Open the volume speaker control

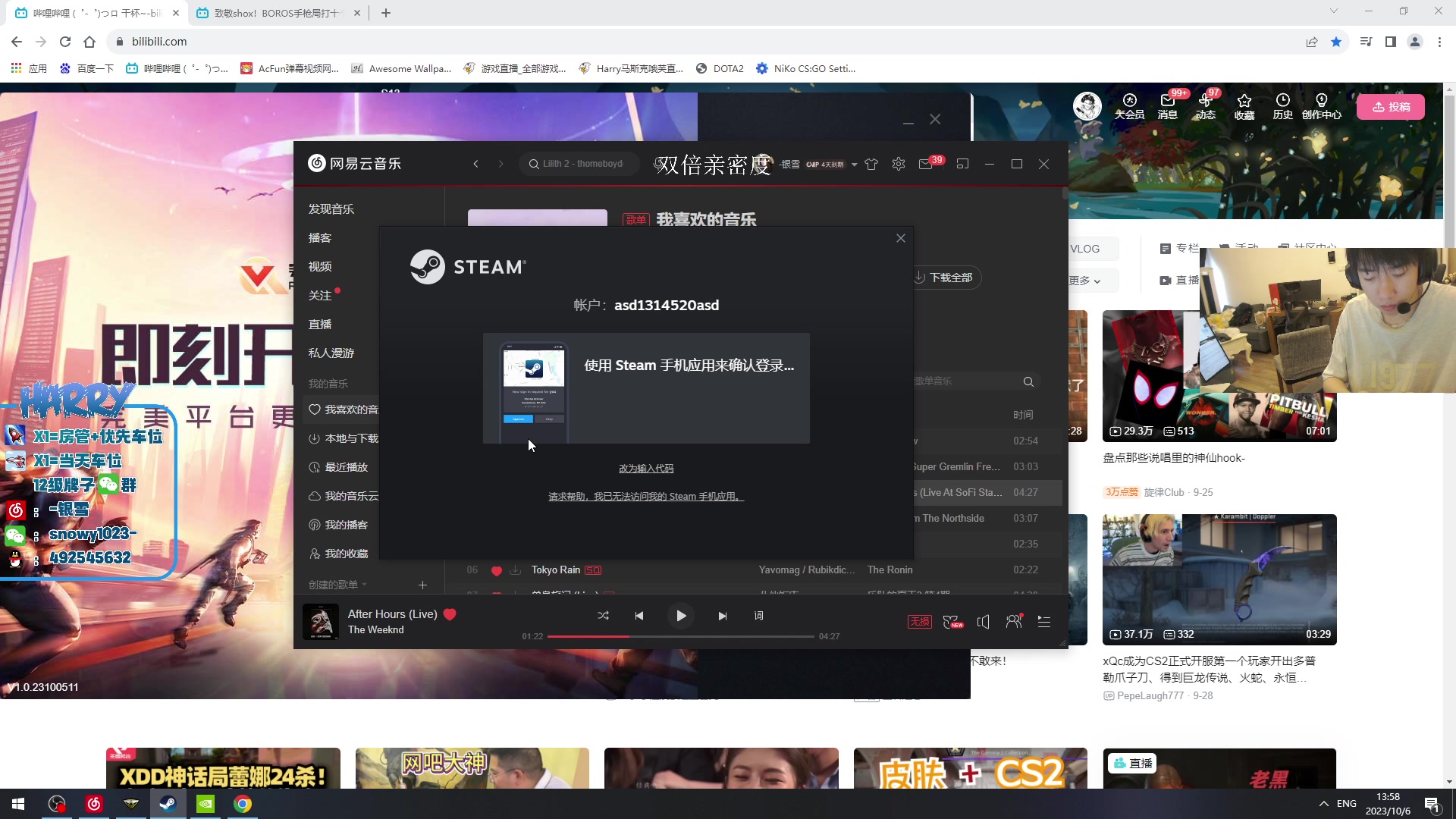click(x=984, y=622)
